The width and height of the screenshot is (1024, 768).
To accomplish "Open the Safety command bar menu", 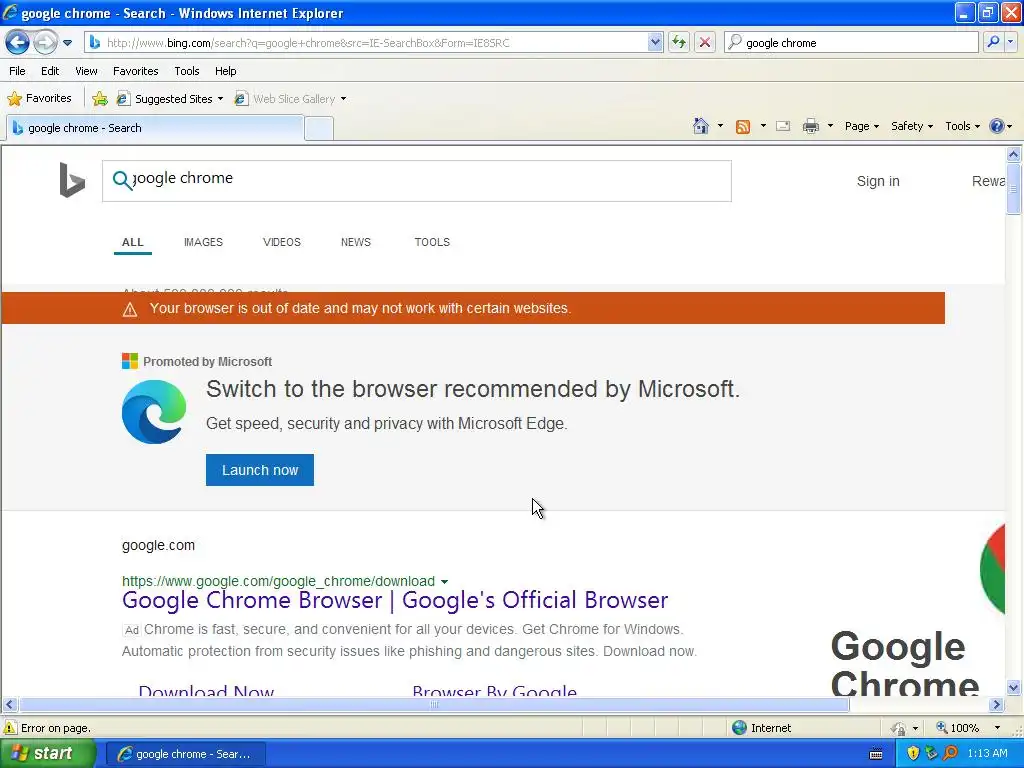I will [x=912, y=126].
